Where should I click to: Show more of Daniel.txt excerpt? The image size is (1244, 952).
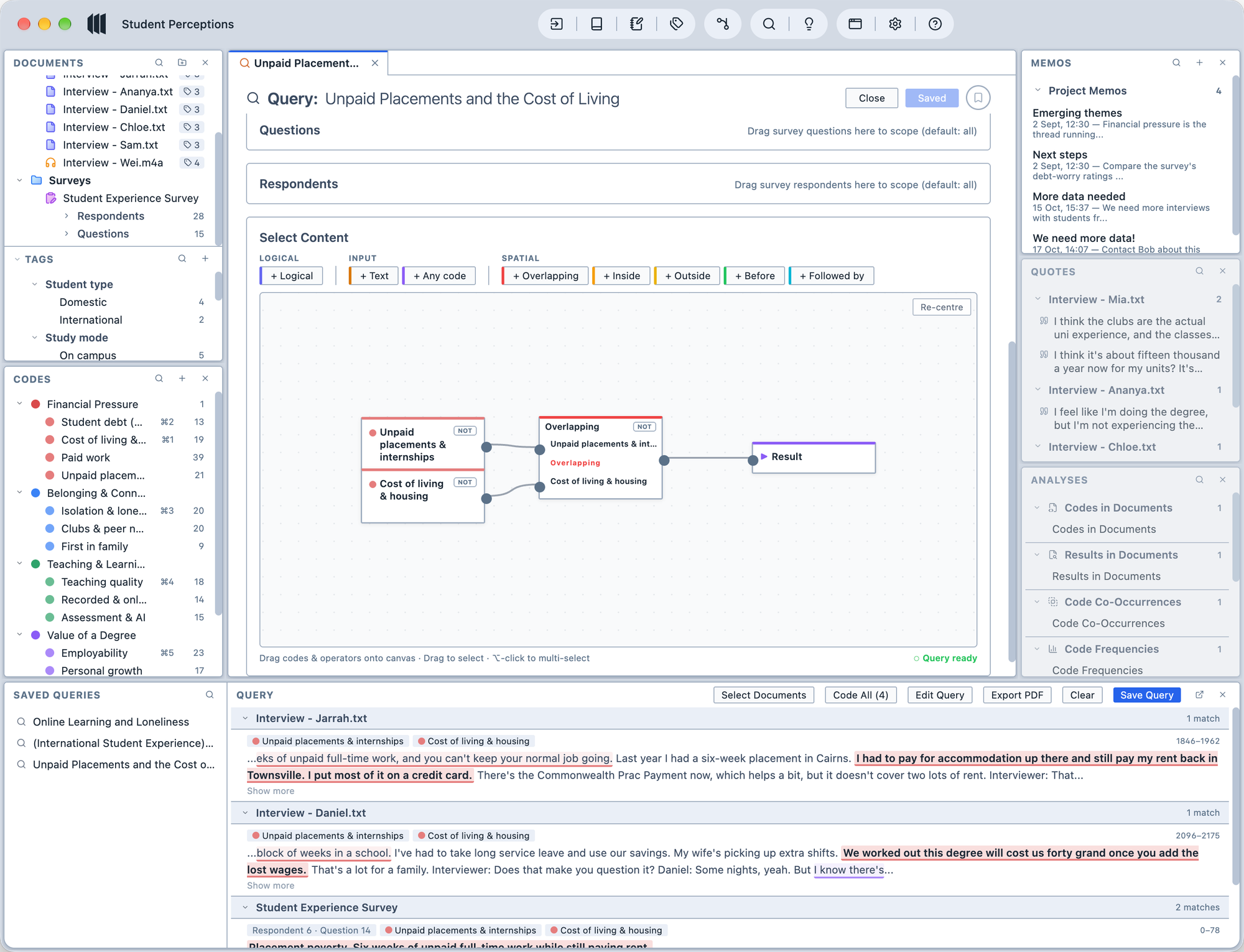click(x=271, y=885)
